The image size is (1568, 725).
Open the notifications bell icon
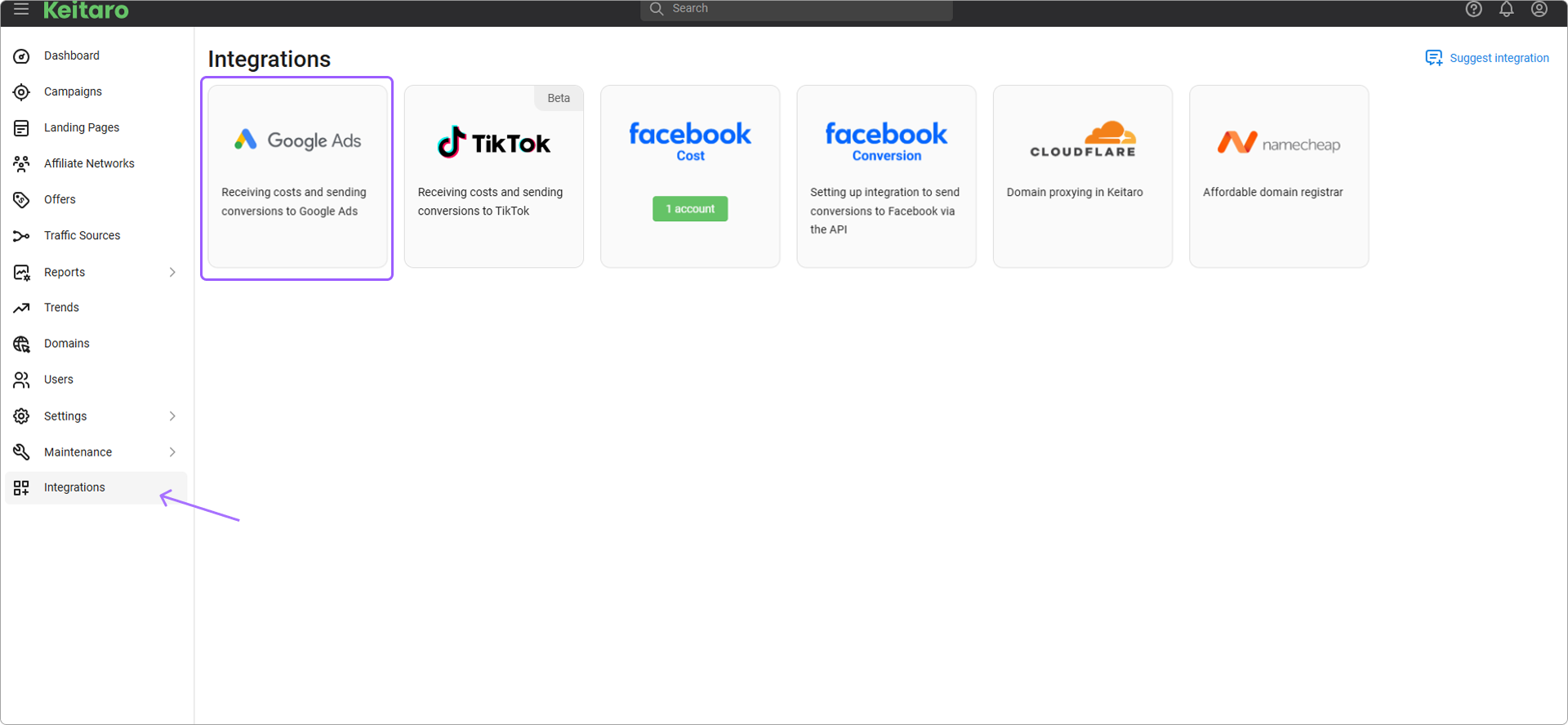click(x=1506, y=9)
